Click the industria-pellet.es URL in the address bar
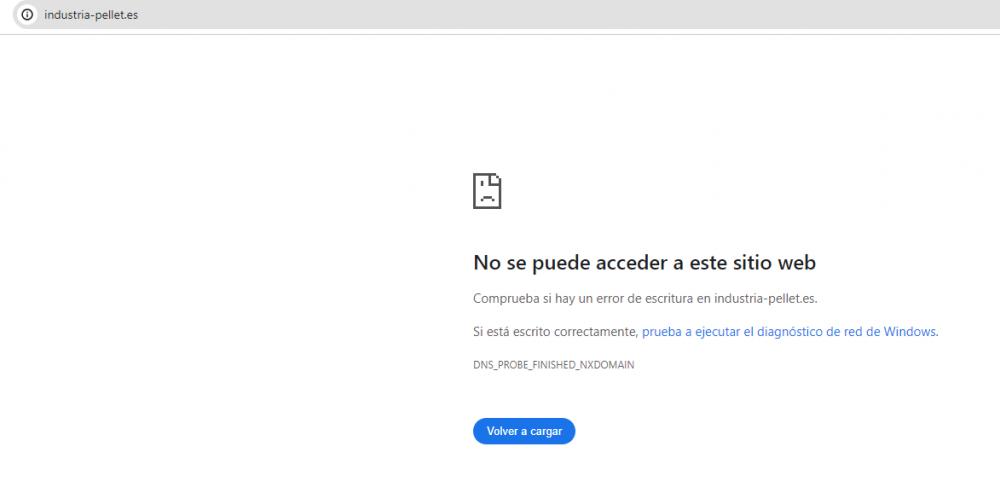This screenshot has height=493, width=1000. 91,15
